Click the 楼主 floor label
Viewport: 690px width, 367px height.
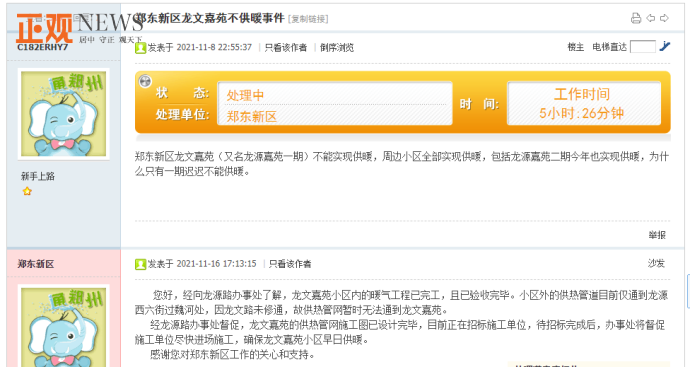(576, 47)
